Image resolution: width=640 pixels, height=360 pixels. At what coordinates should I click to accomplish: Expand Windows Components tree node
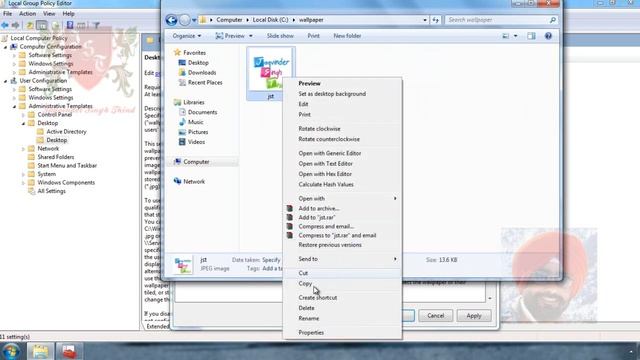(x=23, y=183)
